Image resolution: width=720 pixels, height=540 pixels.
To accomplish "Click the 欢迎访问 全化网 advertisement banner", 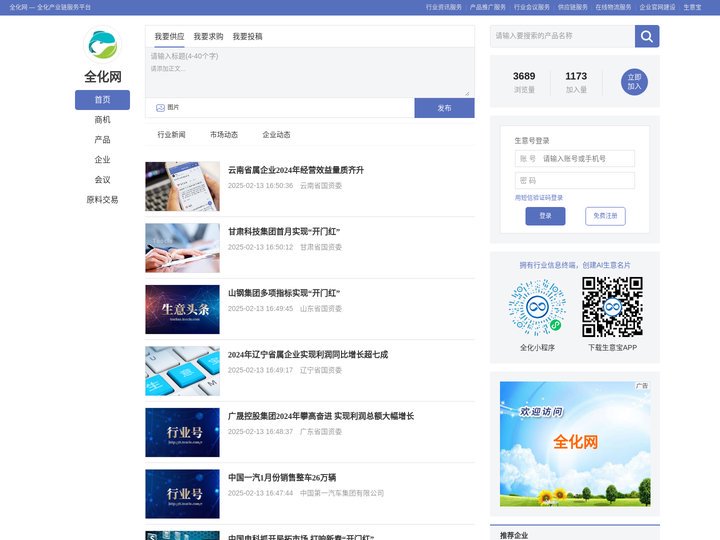I will pyautogui.click(x=575, y=444).
